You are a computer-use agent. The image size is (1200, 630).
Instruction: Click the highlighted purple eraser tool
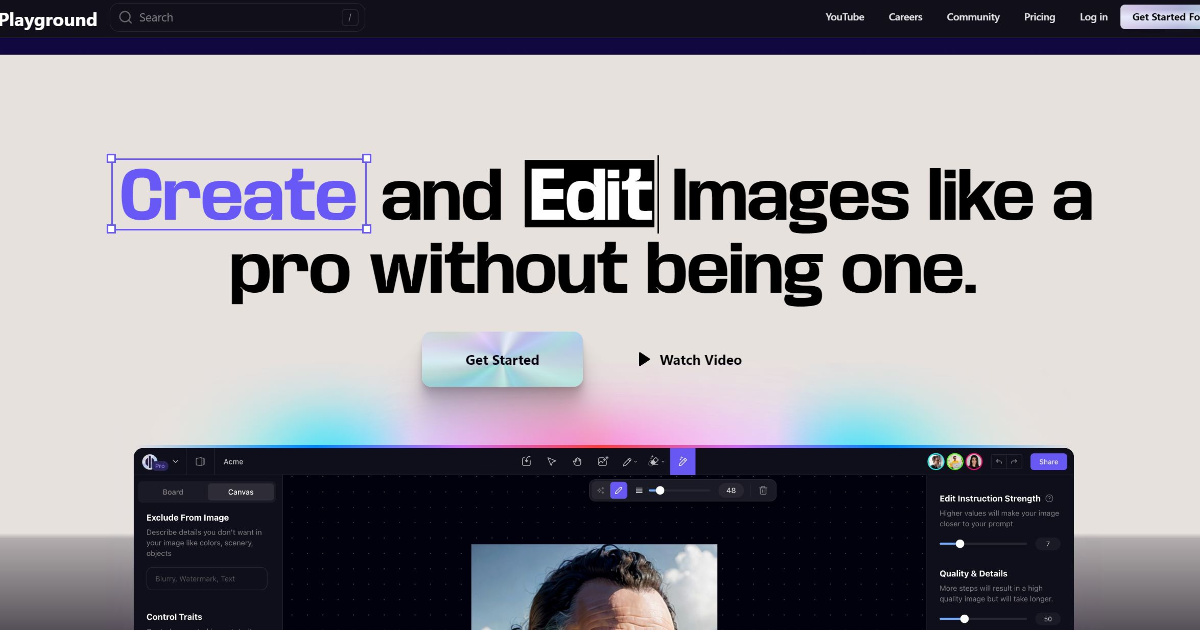[683, 461]
